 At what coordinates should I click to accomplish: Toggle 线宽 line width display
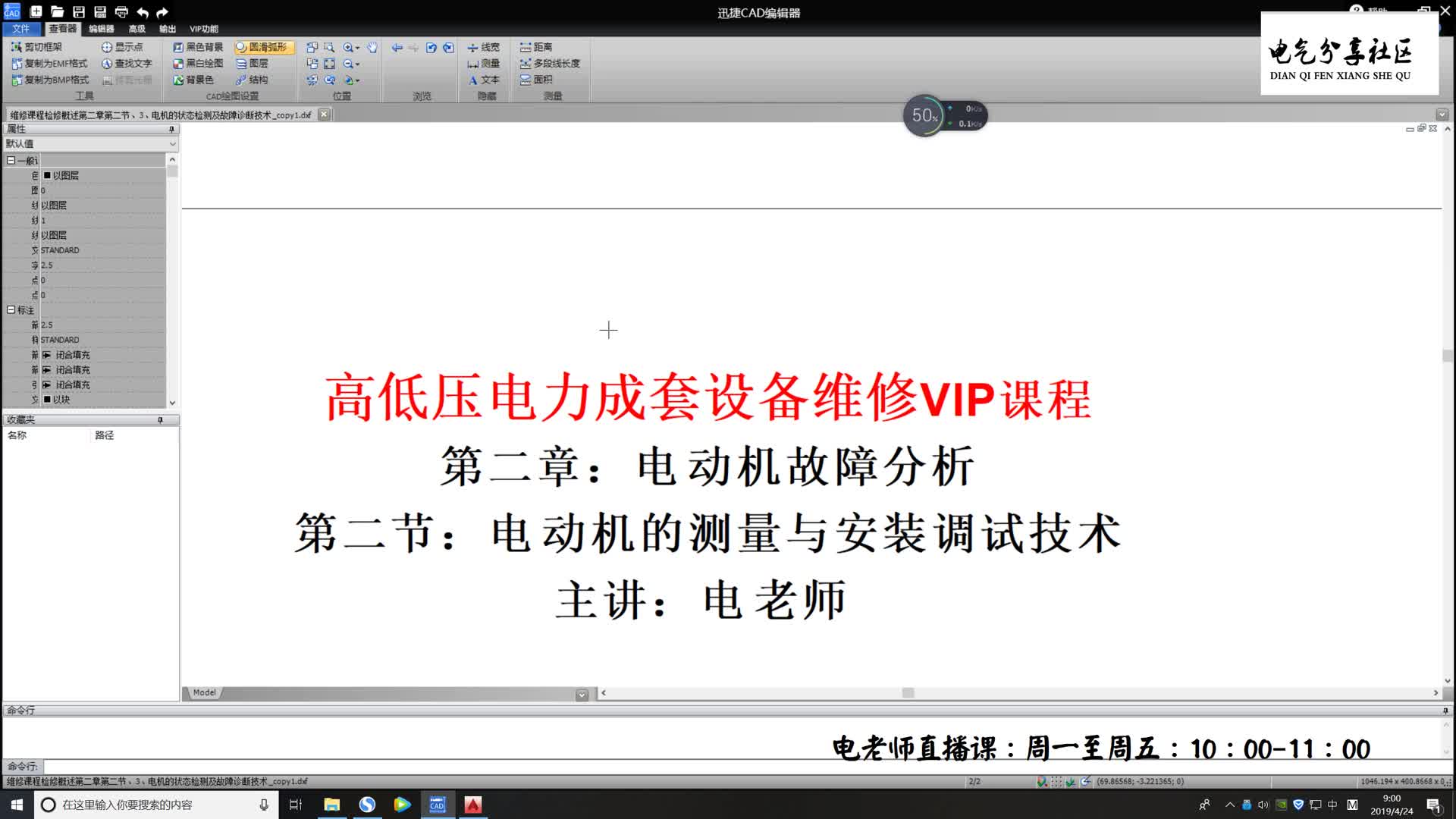click(x=483, y=47)
